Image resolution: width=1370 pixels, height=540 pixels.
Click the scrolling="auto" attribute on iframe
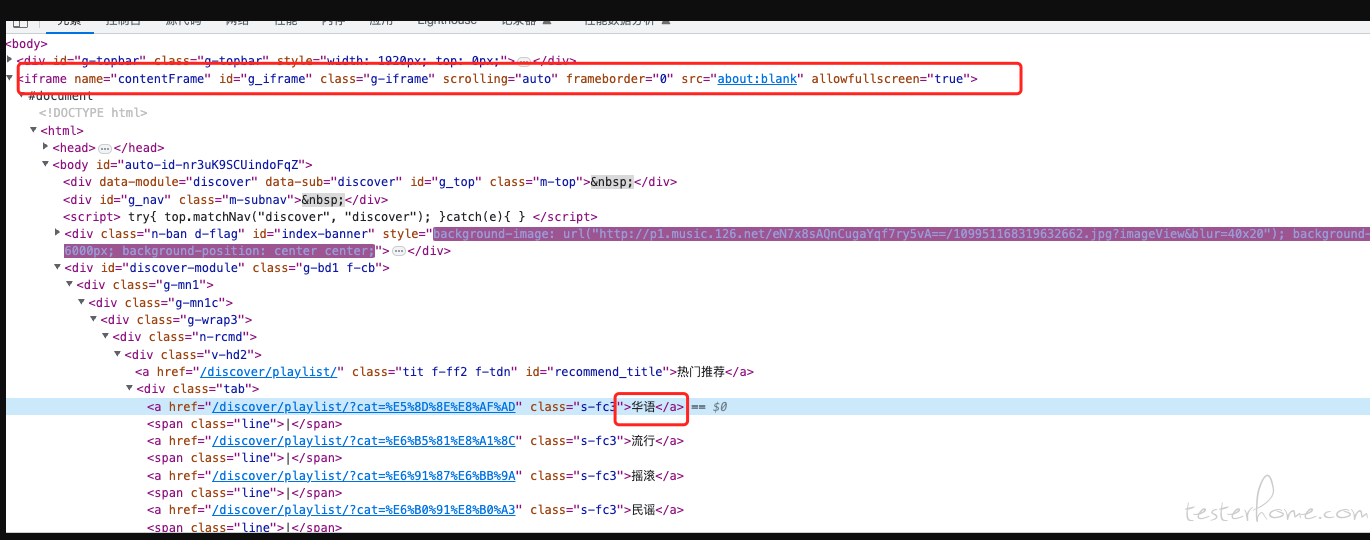tap(501, 78)
